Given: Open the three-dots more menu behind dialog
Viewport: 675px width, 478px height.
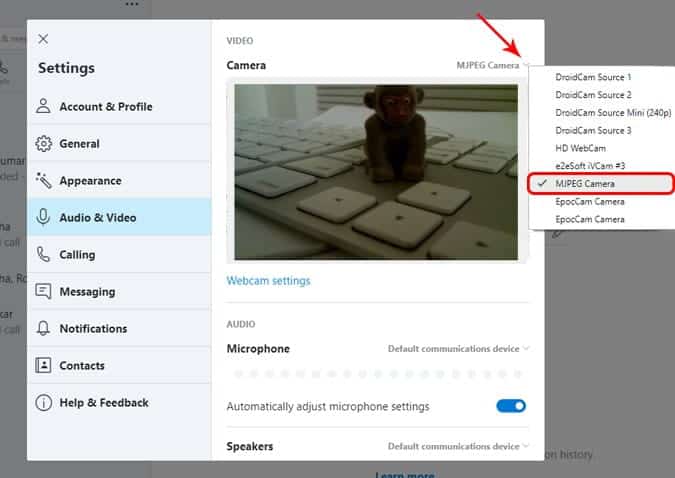Looking at the screenshot, I should [x=132, y=4].
